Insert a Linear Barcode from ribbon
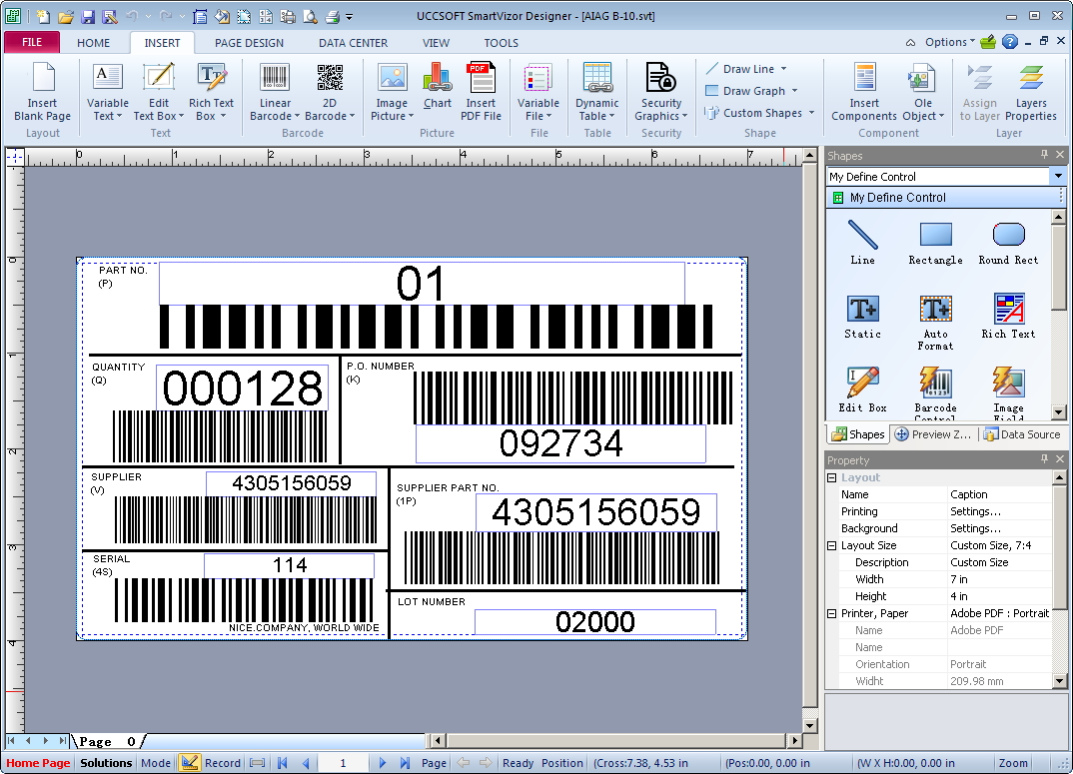The image size is (1073, 774). (275, 79)
